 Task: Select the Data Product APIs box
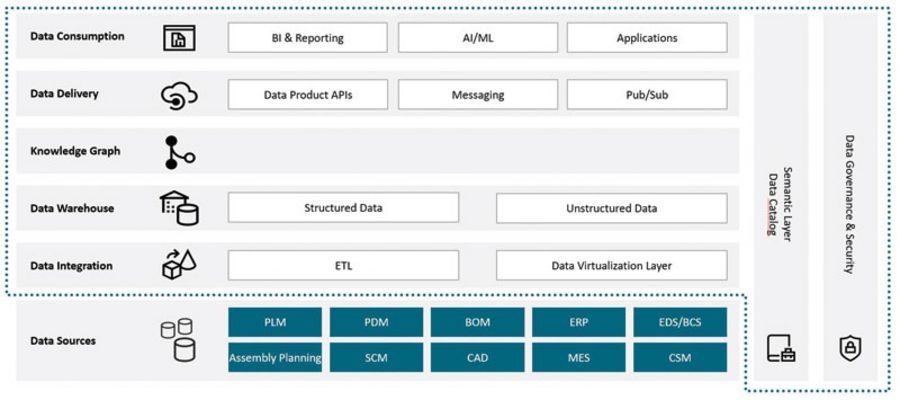click(x=307, y=95)
